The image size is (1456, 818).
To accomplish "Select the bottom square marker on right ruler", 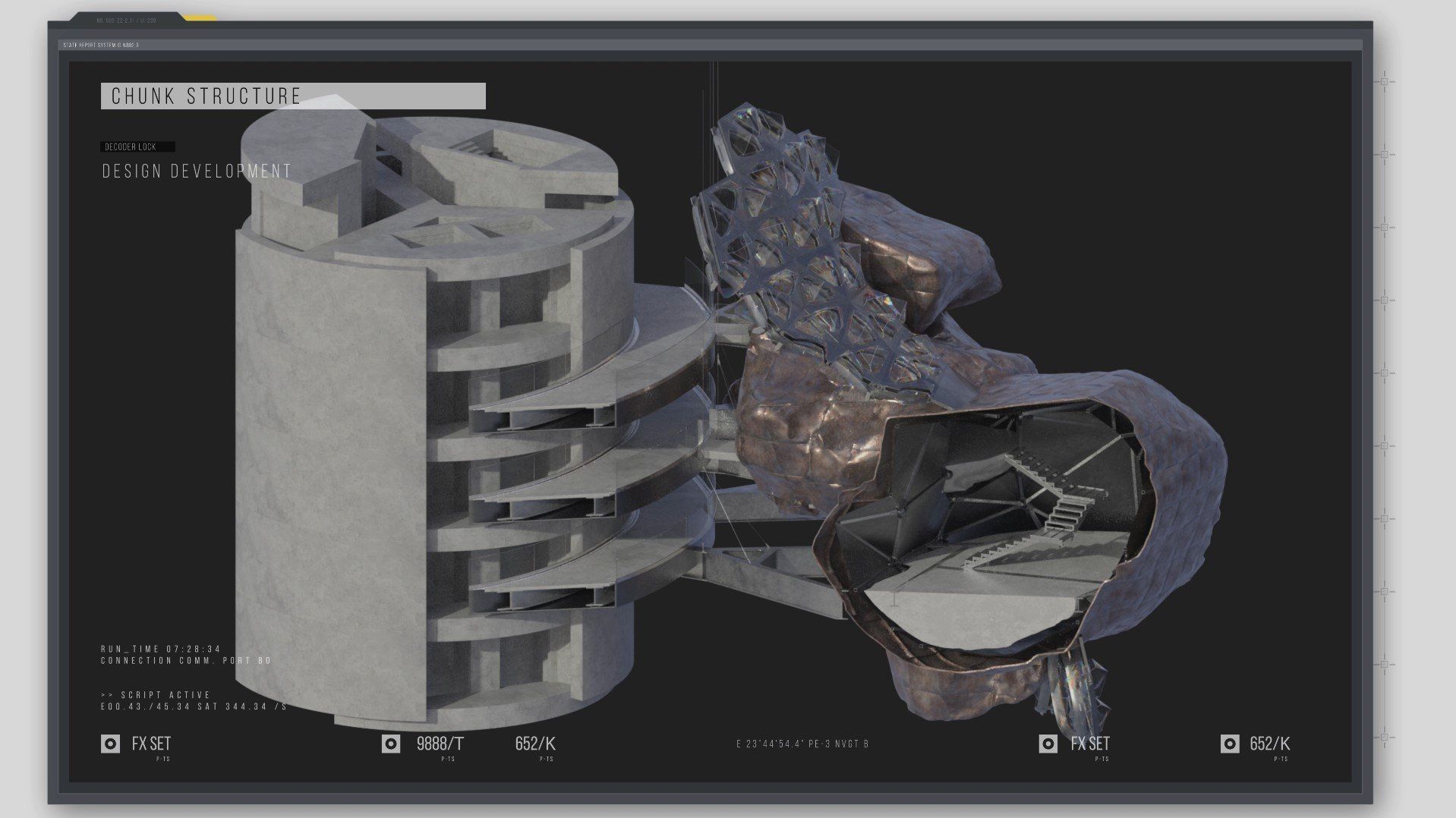I will click(1384, 737).
